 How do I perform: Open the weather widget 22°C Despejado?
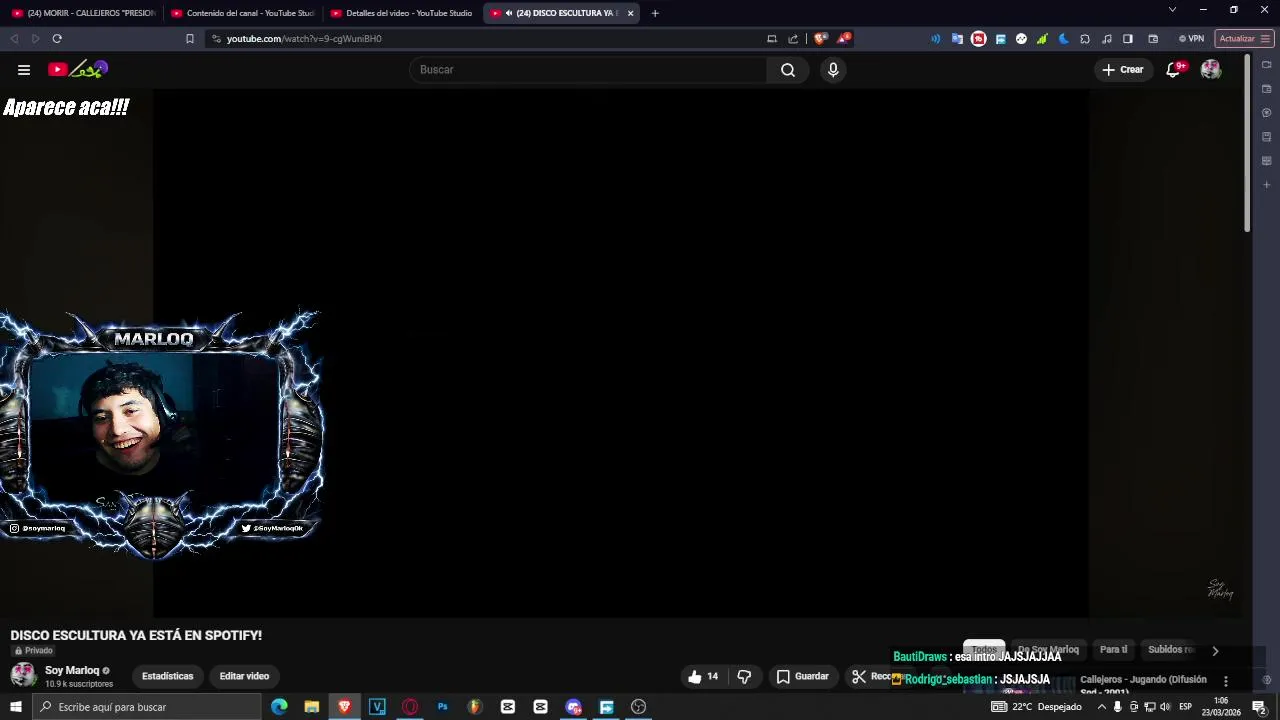click(x=1036, y=707)
